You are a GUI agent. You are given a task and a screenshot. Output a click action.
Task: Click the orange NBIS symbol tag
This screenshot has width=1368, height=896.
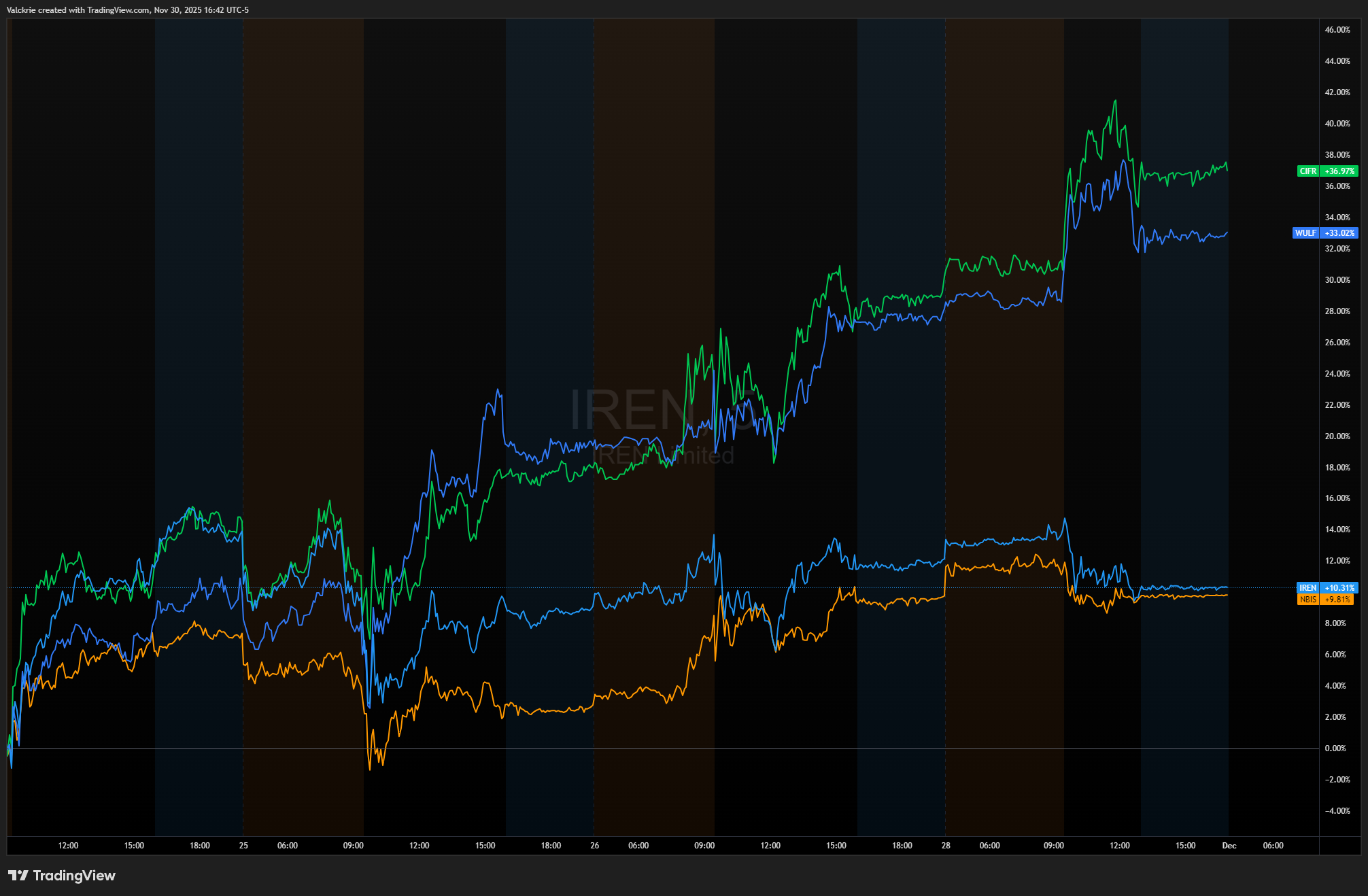click(x=1308, y=600)
